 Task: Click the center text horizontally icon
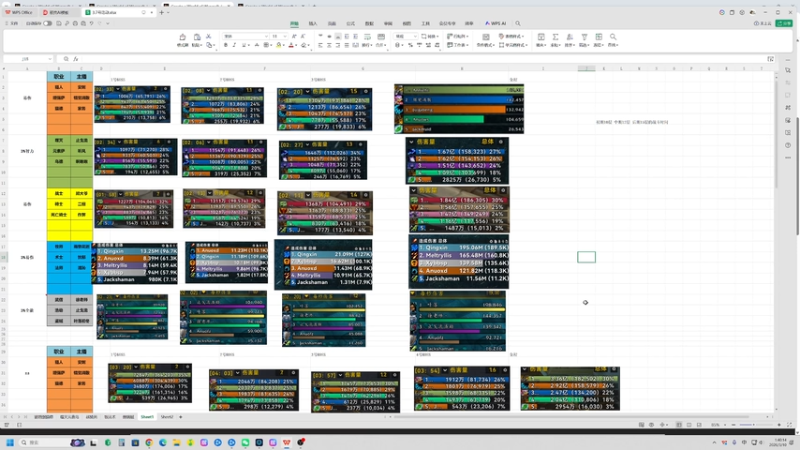click(x=329, y=45)
